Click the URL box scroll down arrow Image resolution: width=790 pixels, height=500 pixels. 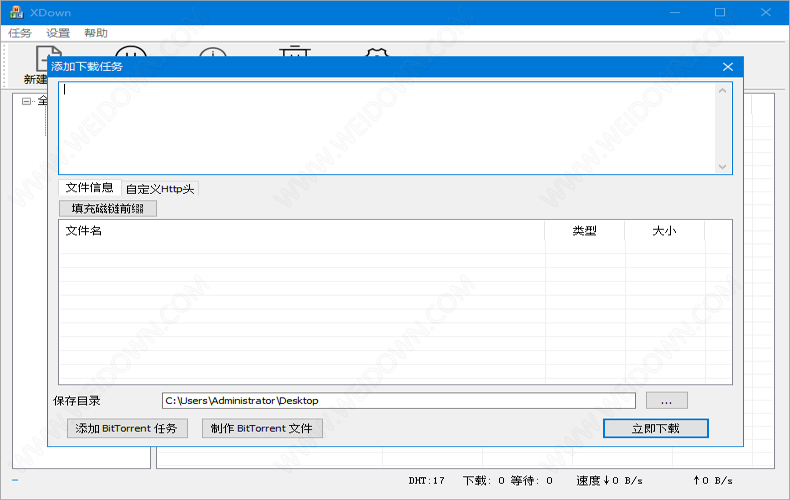pyautogui.click(x=722, y=166)
